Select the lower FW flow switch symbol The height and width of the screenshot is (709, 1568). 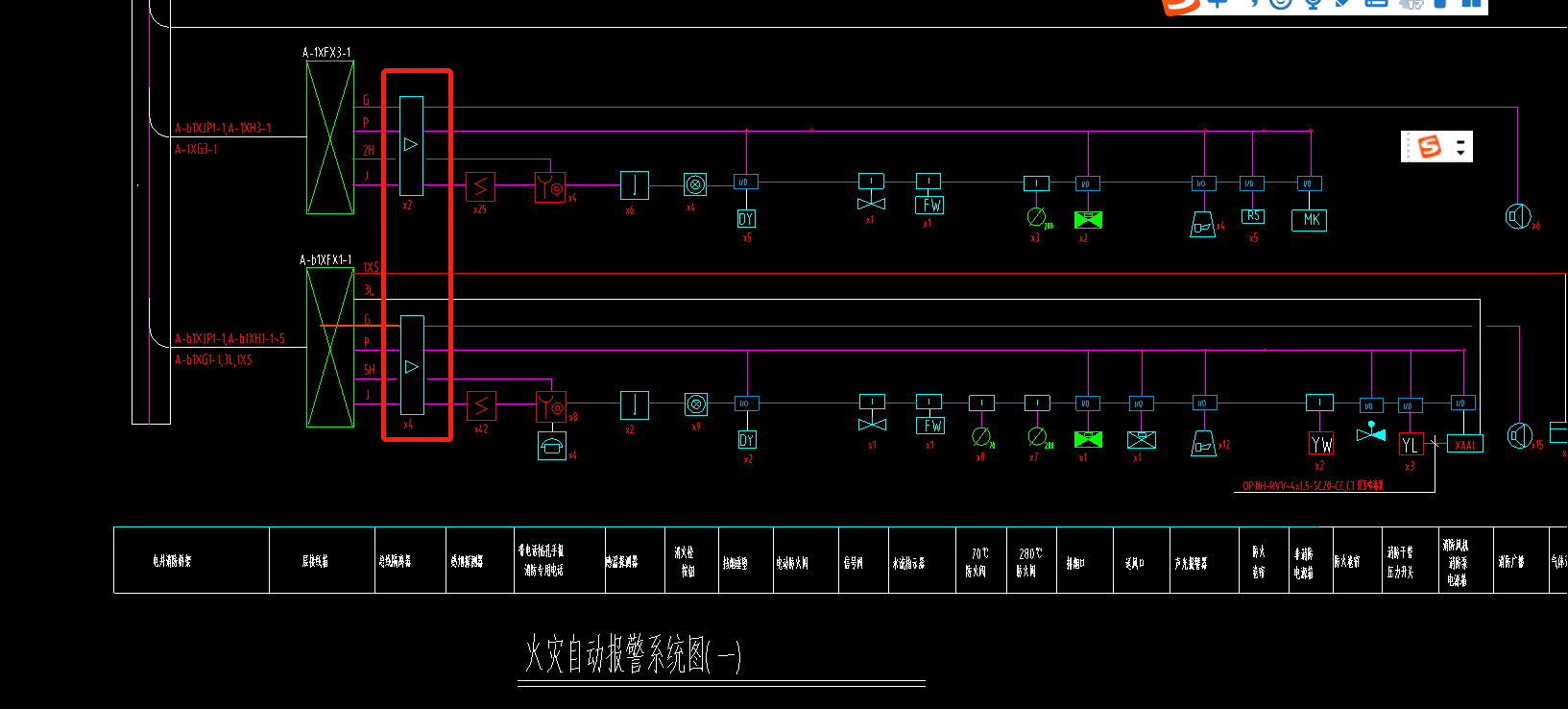930,426
